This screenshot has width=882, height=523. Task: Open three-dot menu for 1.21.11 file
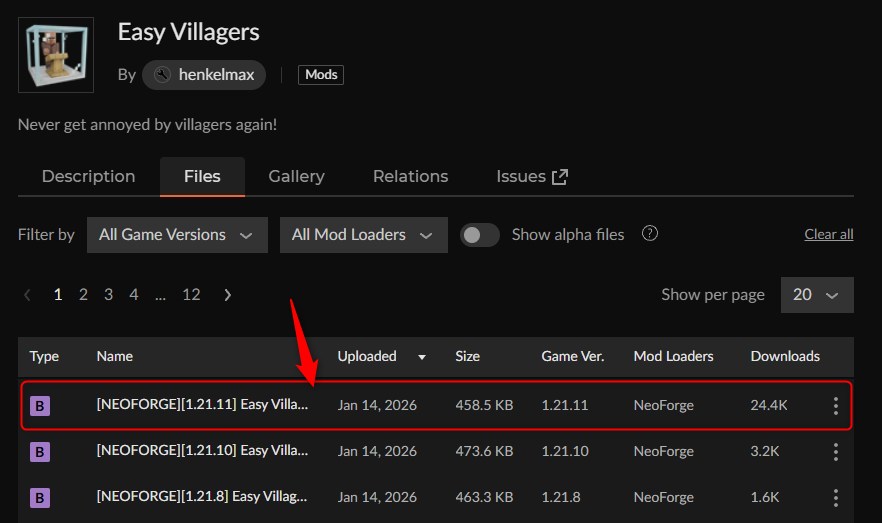pos(836,405)
